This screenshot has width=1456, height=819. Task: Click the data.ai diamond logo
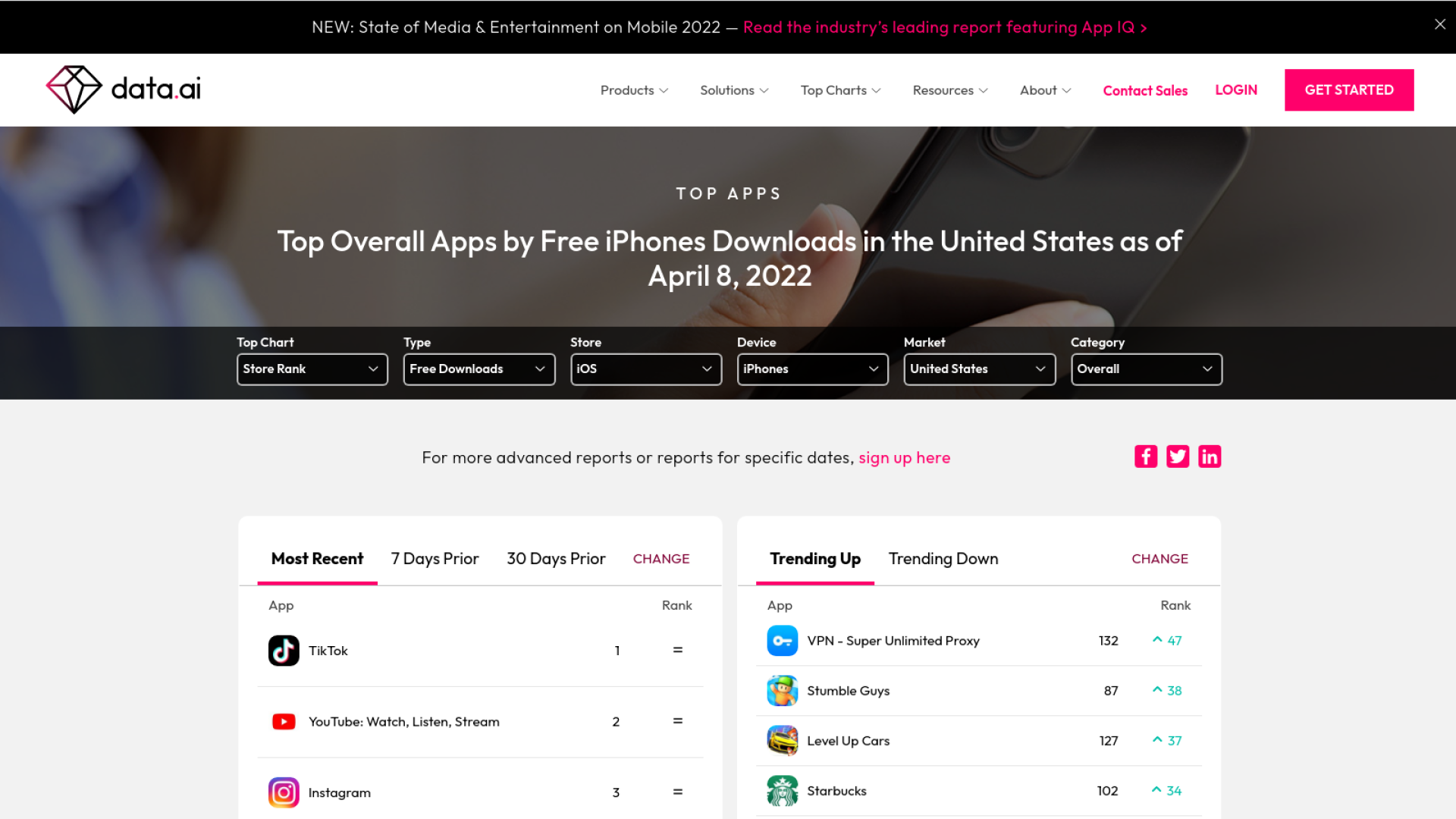(74, 89)
